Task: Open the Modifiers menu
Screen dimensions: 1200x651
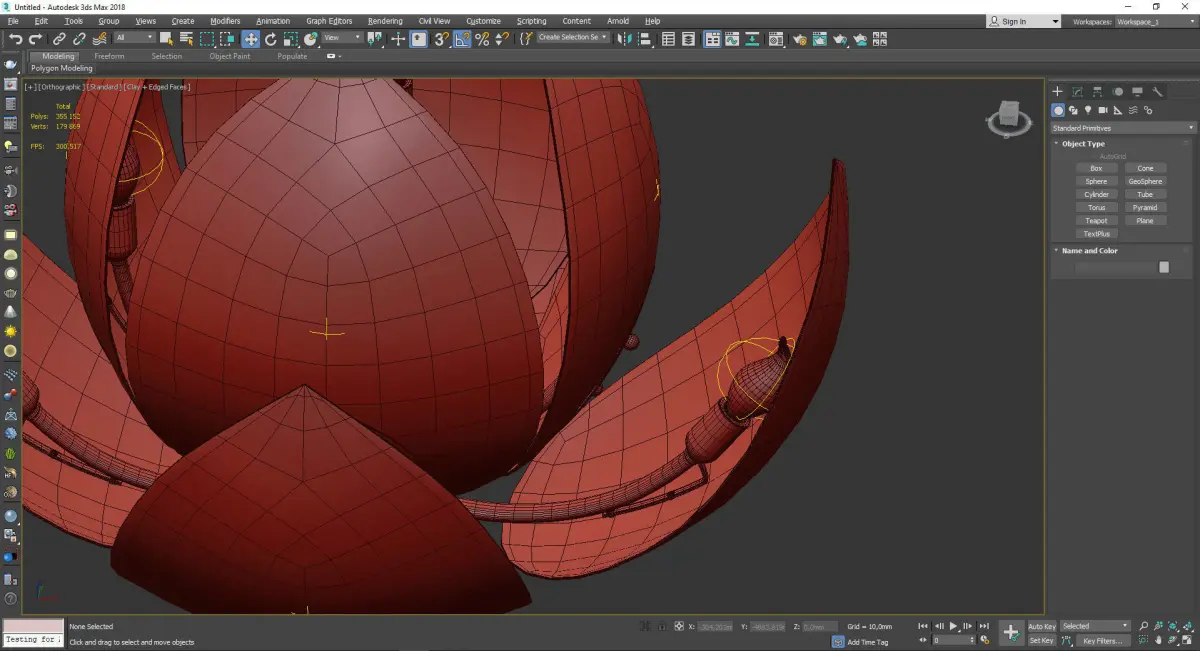Action: pos(225,21)
